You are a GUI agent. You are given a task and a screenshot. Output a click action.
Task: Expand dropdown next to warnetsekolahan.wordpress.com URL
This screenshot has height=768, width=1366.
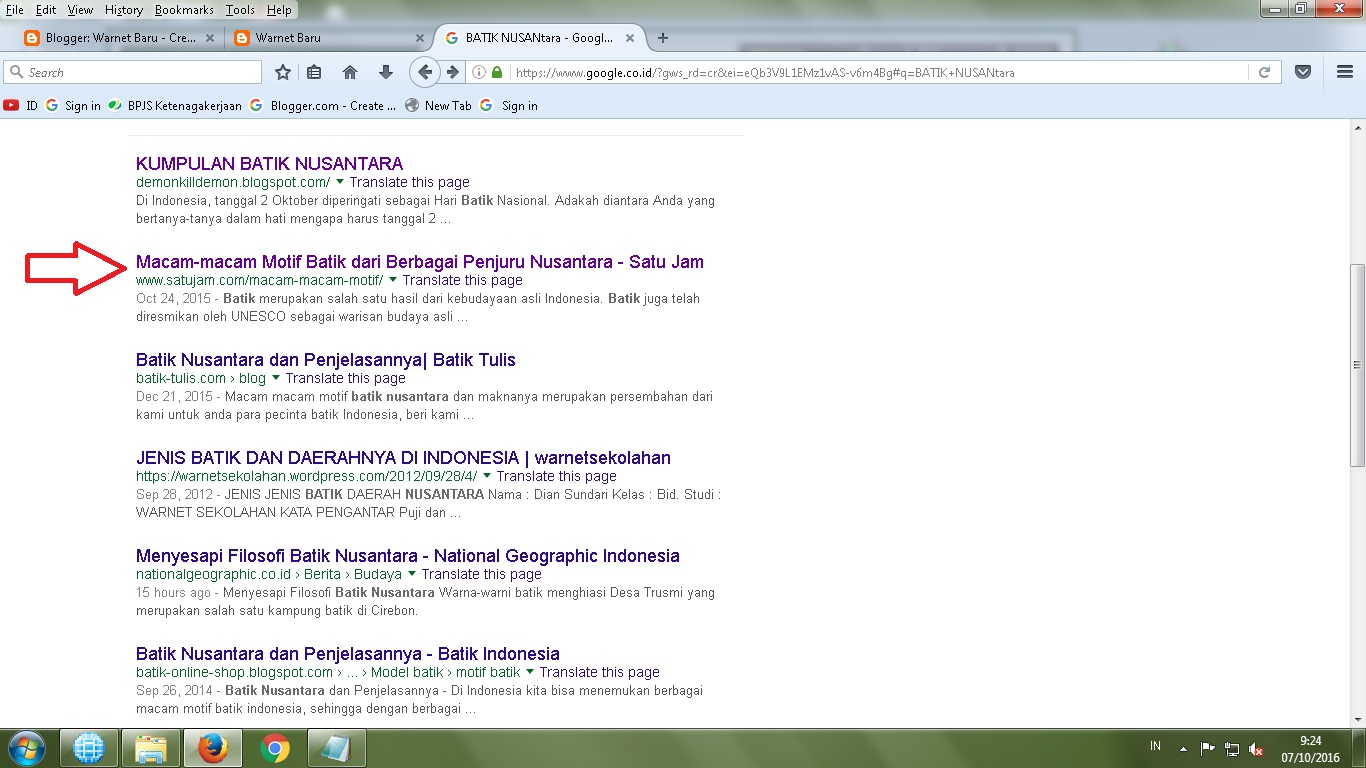487,476
